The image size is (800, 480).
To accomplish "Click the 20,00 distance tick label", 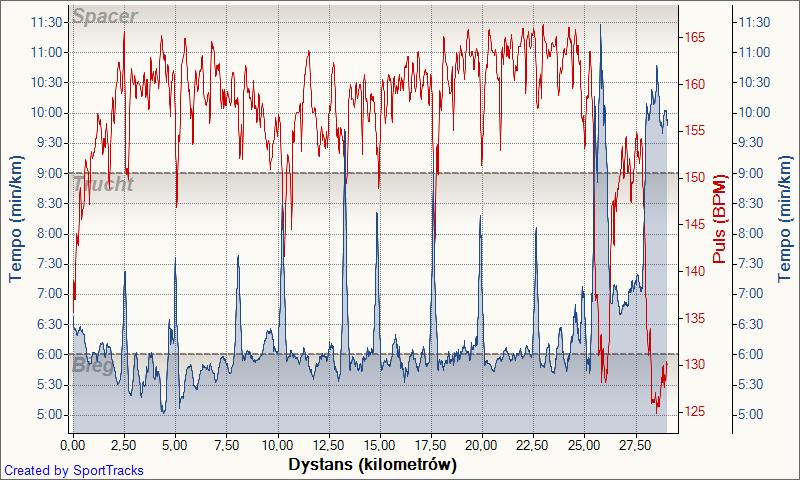I will (482, 443).
